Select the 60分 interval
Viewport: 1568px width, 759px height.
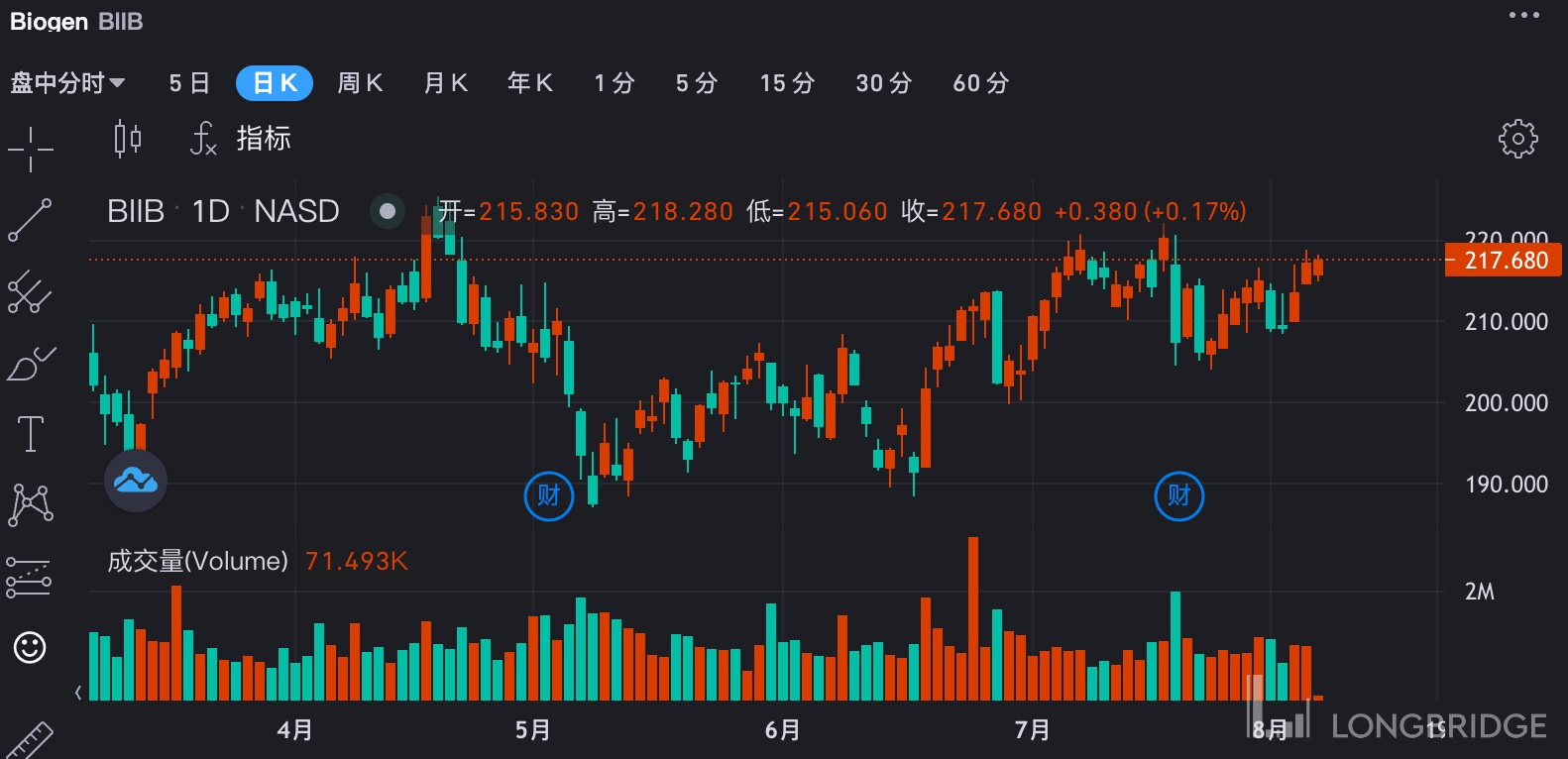[x=981, y=83]
